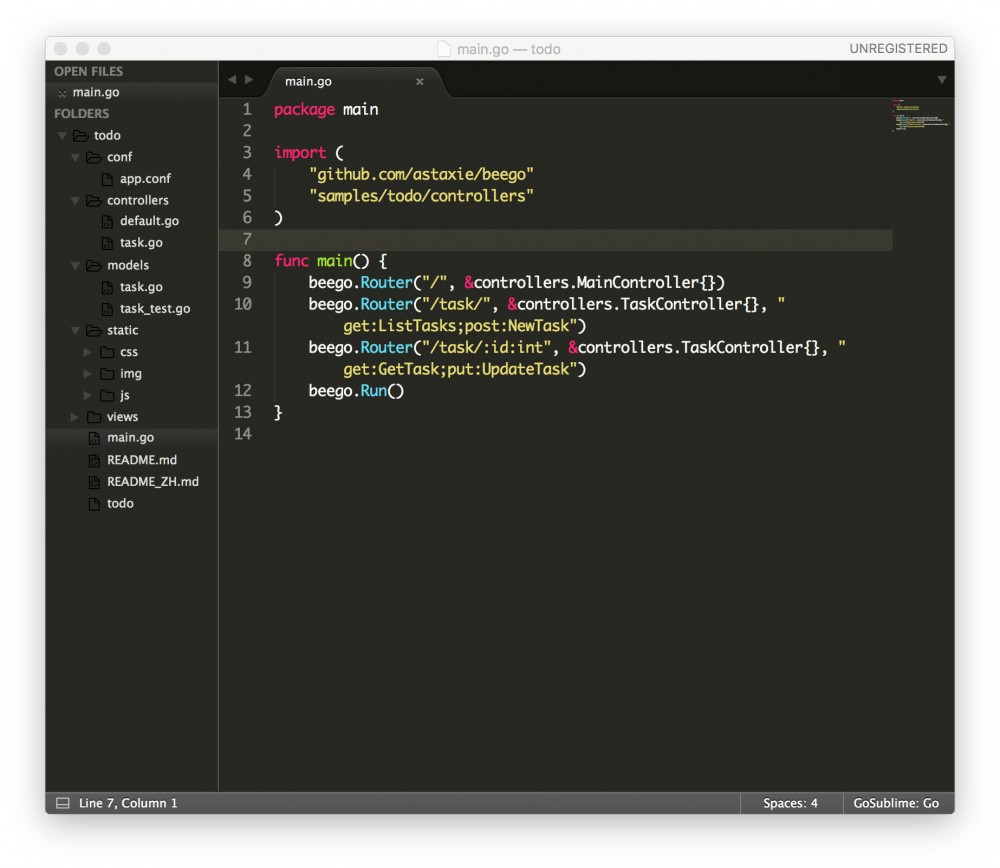1000x868 pixels.
Task: Open task_test.go in the models folder
Action: coord(155,309)
